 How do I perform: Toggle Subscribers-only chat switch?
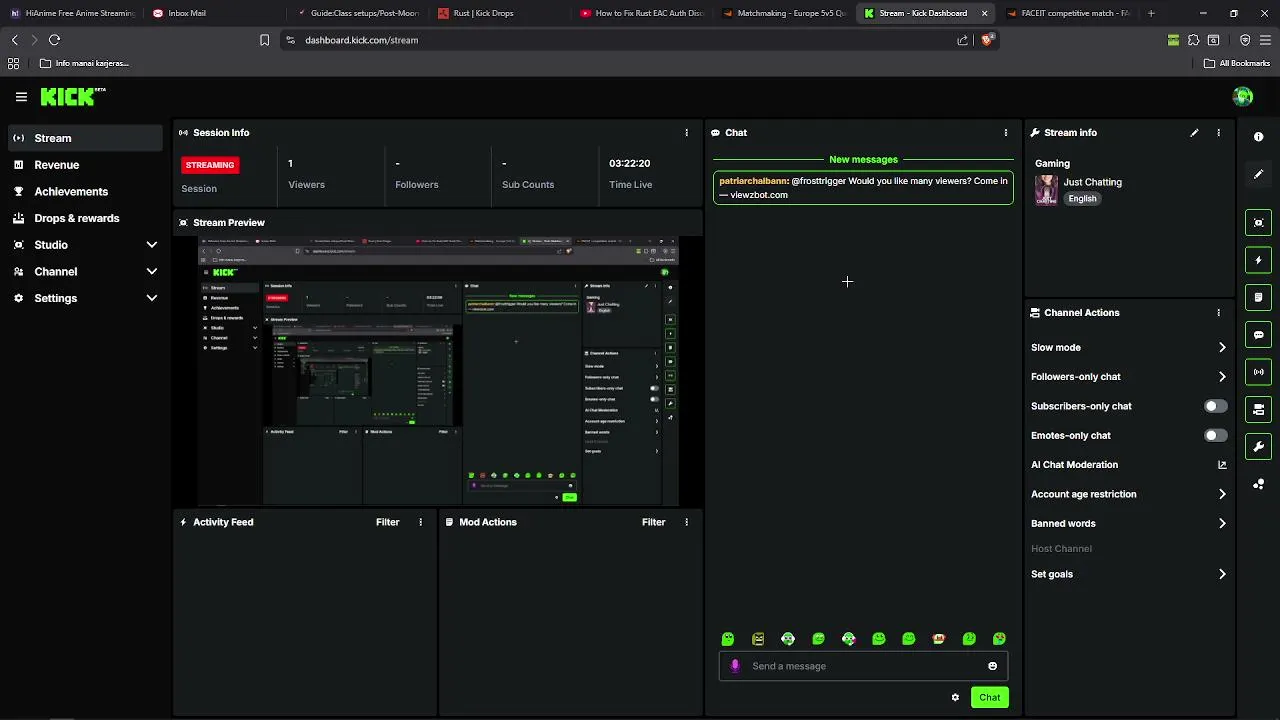tap(1215, 406)
